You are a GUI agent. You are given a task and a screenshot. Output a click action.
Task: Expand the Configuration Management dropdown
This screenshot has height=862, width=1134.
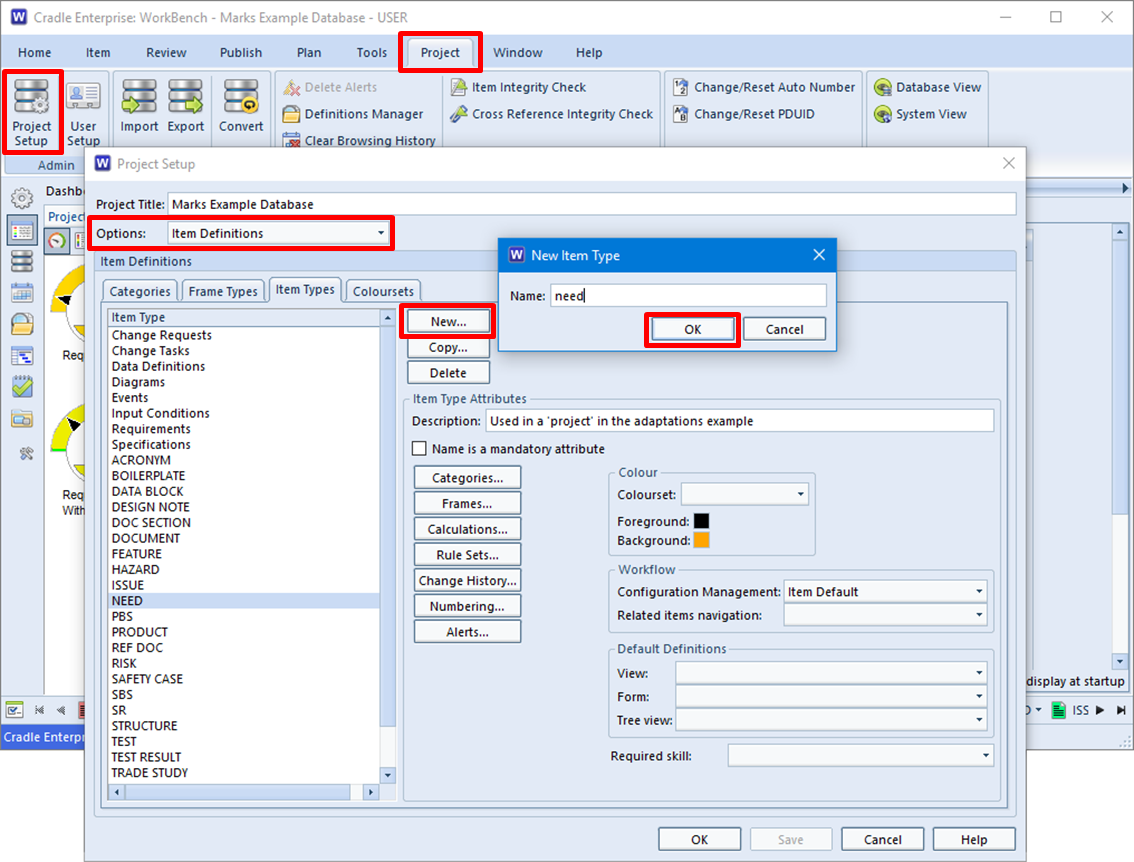pyautogui.click(x=978, y=591)
